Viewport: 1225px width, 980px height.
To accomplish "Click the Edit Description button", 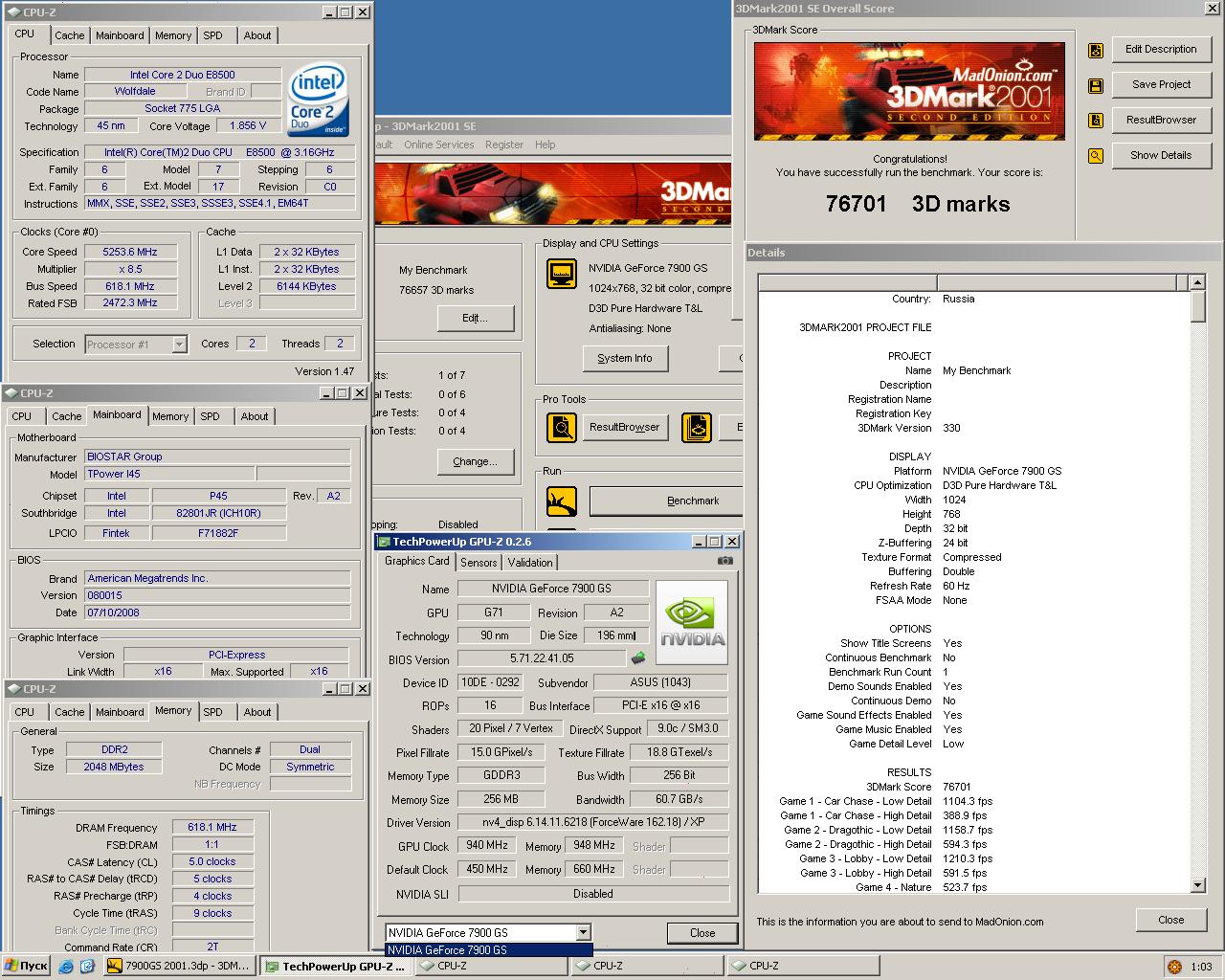I will pyautogui.click(x=1161, y=49).
